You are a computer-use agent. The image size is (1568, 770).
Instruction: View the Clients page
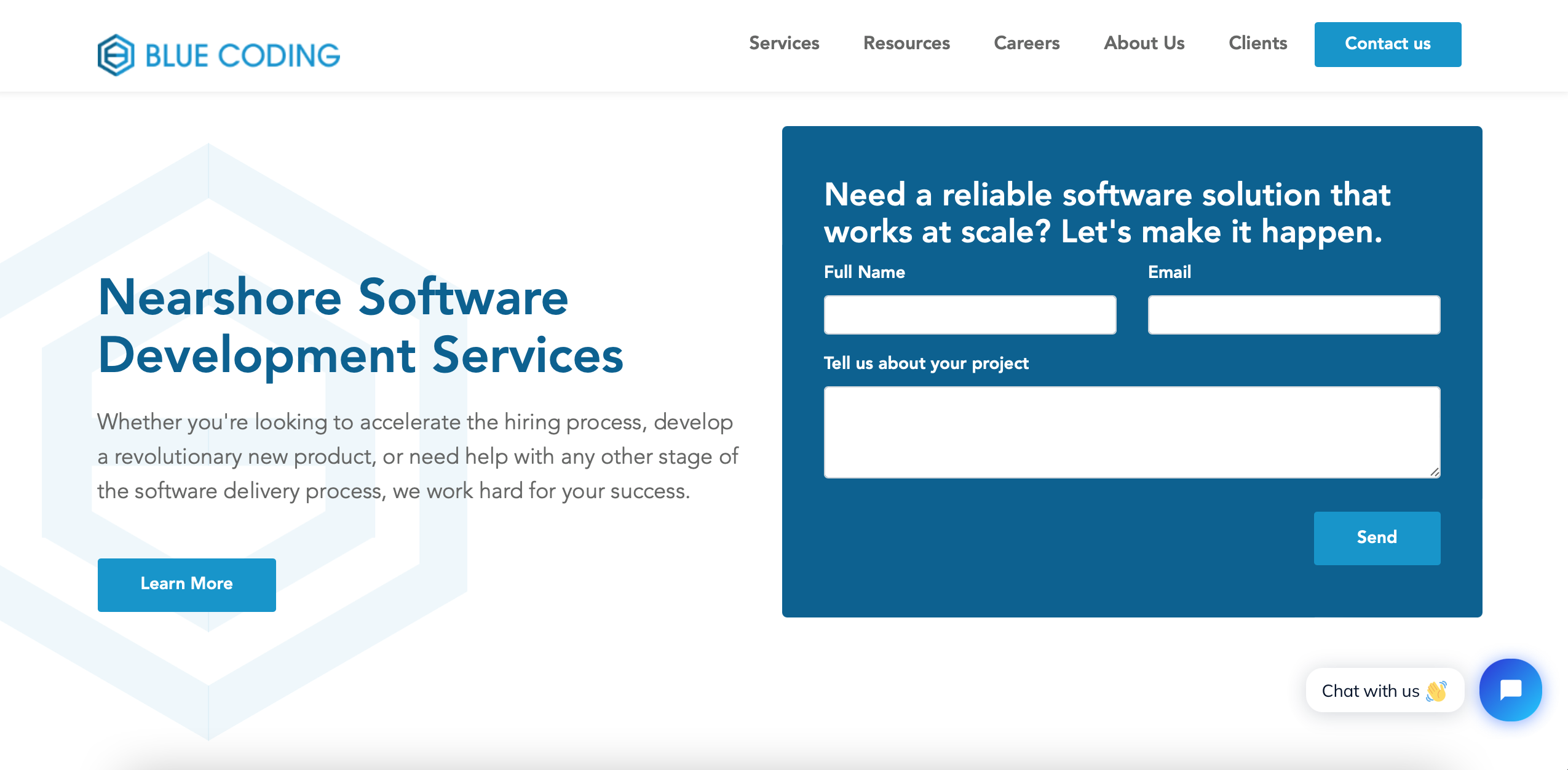[1258, 44]
